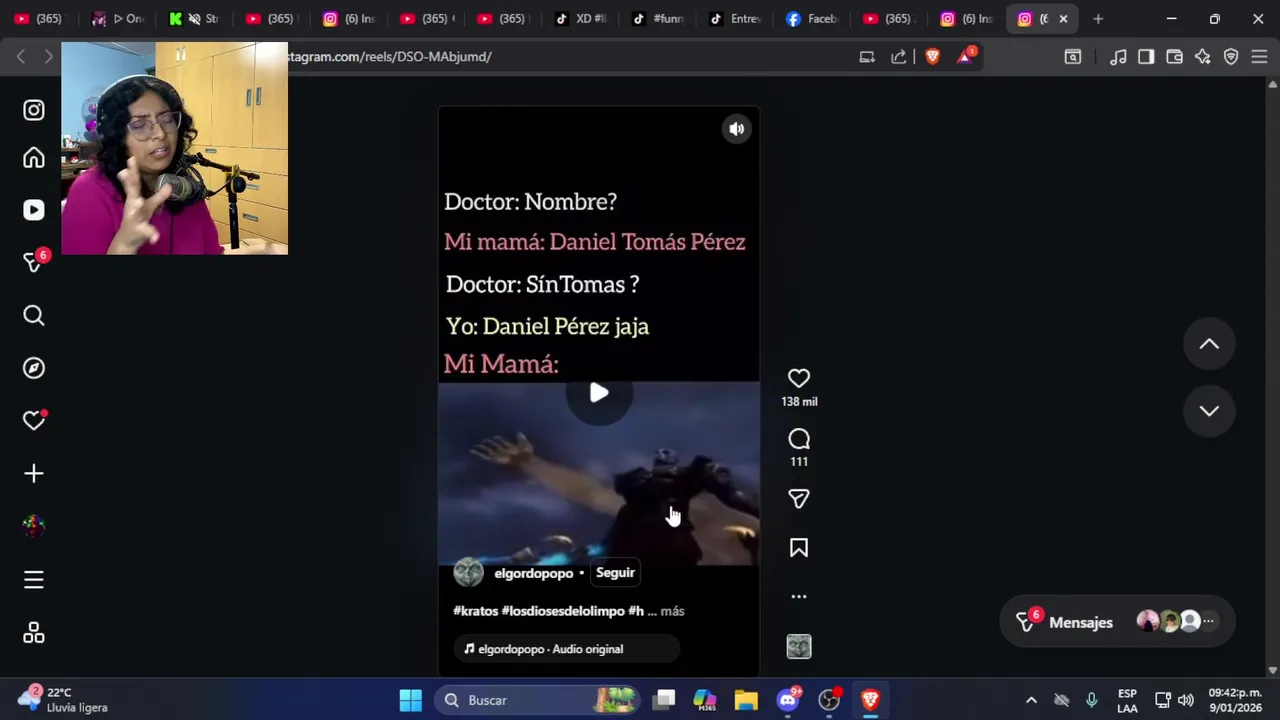Image resolution: width=1280 pixels, height=720 pixels.
Task: Save the reel with bookmark icon
Action: click(798, 548)
